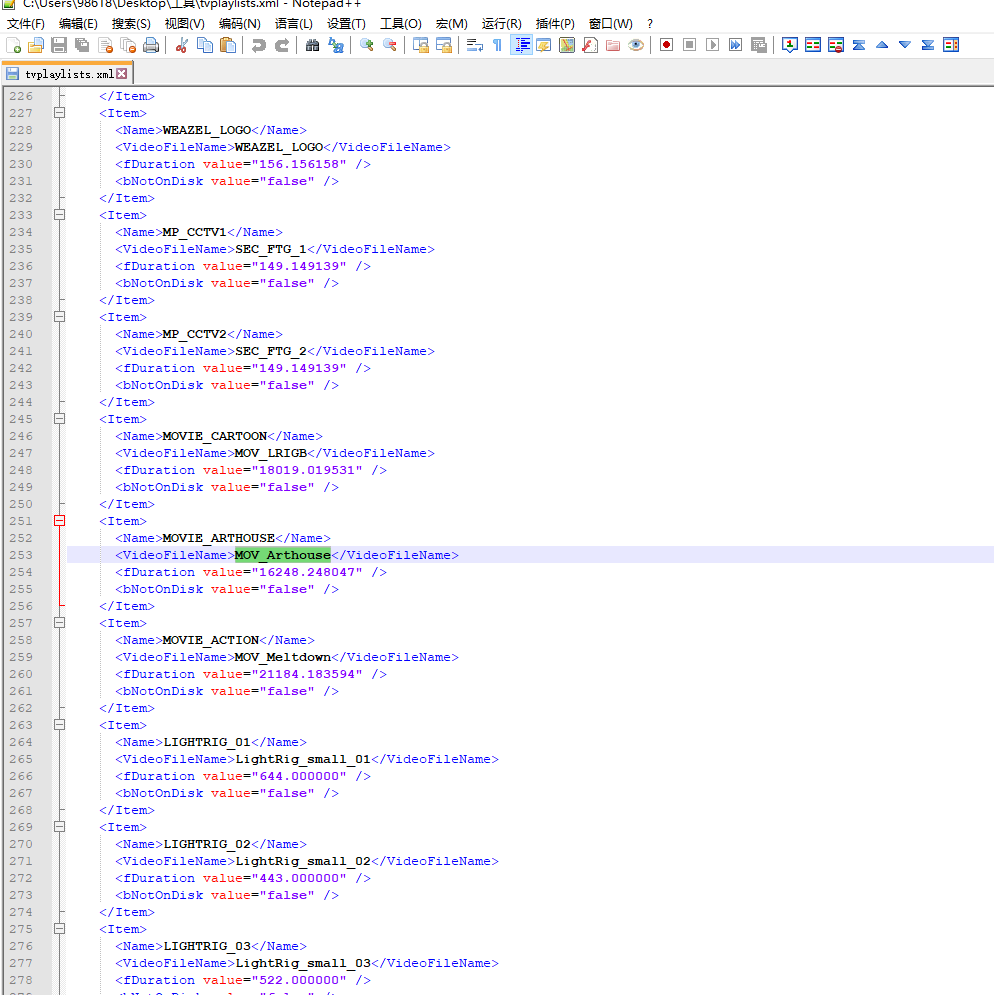
Task: Undo the last edit
Action: pos(258,45)
